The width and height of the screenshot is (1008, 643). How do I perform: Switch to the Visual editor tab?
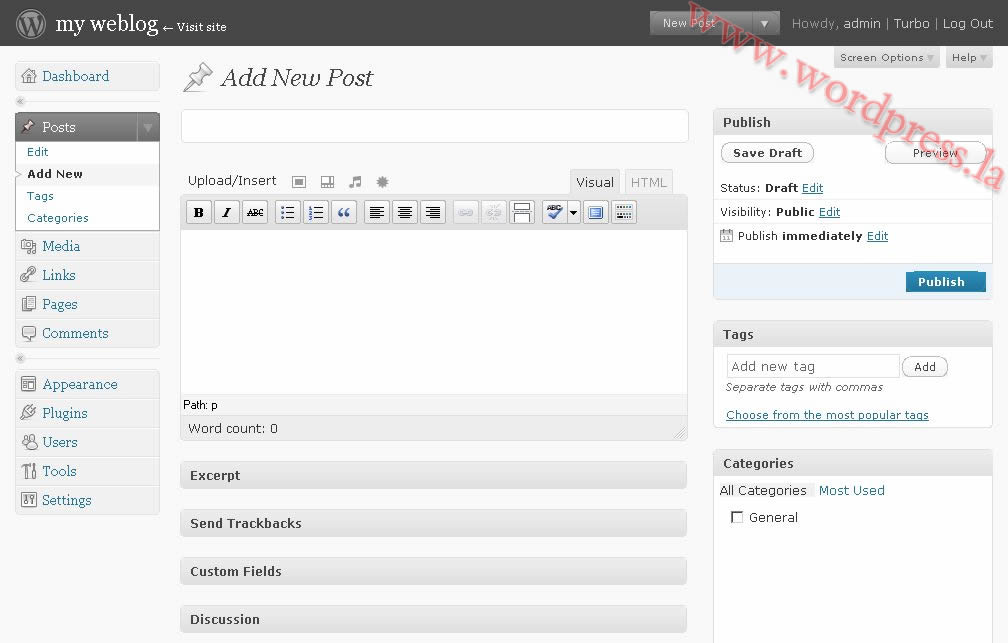(595, 182)
